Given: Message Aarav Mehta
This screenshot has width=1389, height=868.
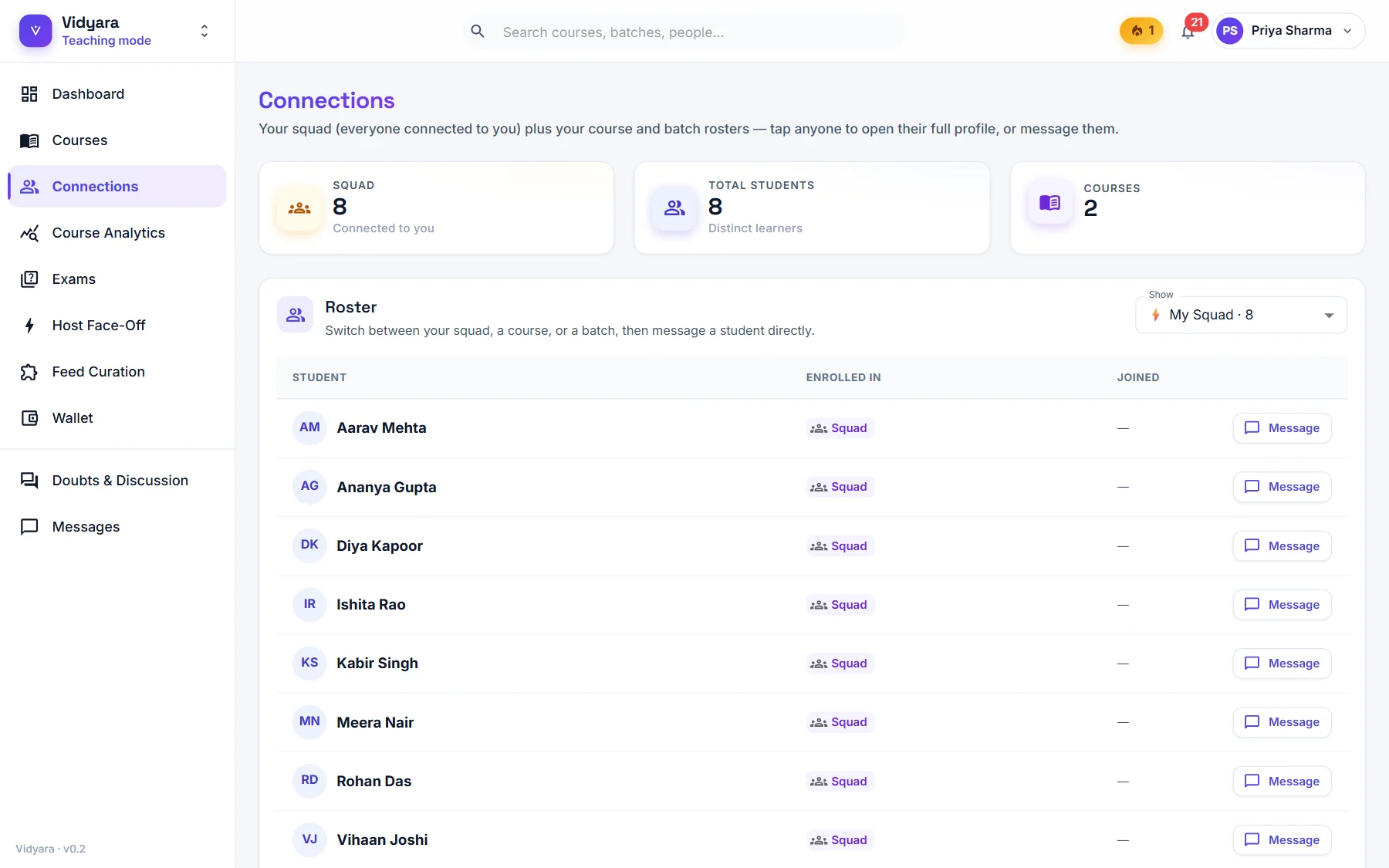Looking at the screenshot, I should [x=1282, y=428].
